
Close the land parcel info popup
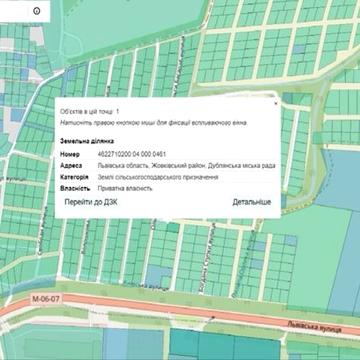click(x=276, y=103)
